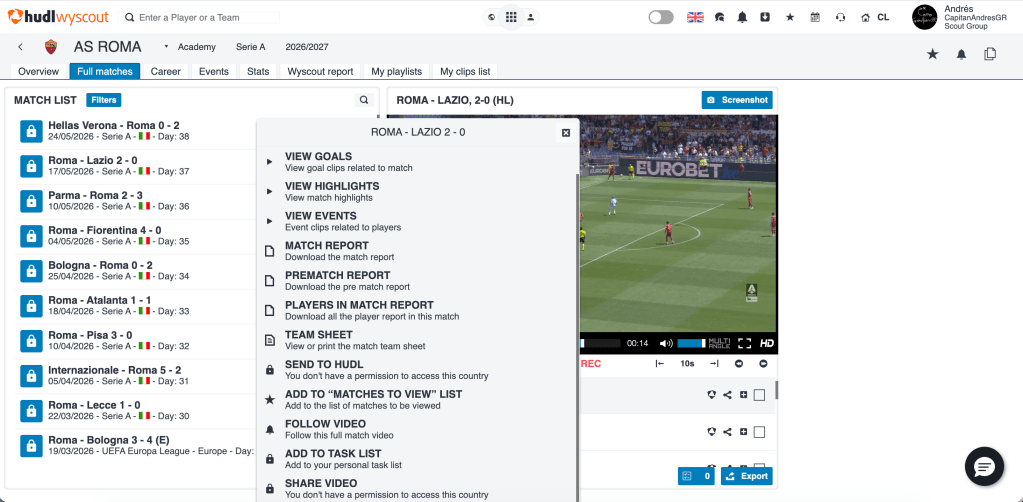Click lock icon for Internazionale - Roma 5 - 2
1023x502 pixels.
pos(31,375)
